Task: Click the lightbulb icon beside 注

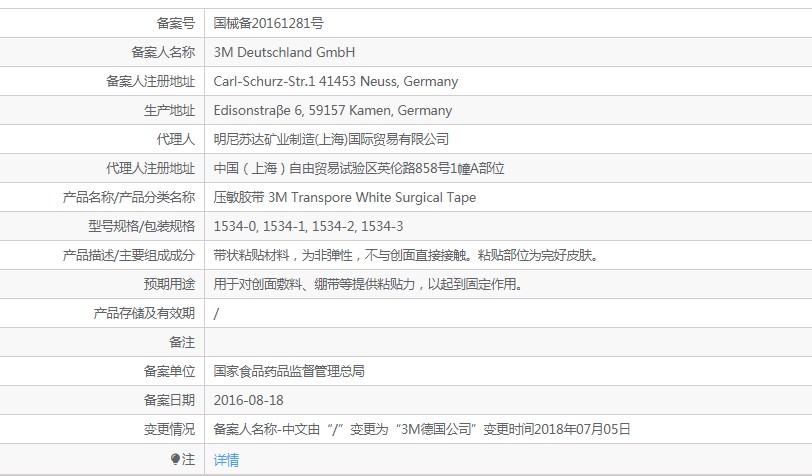Action: tap(175, 459)
